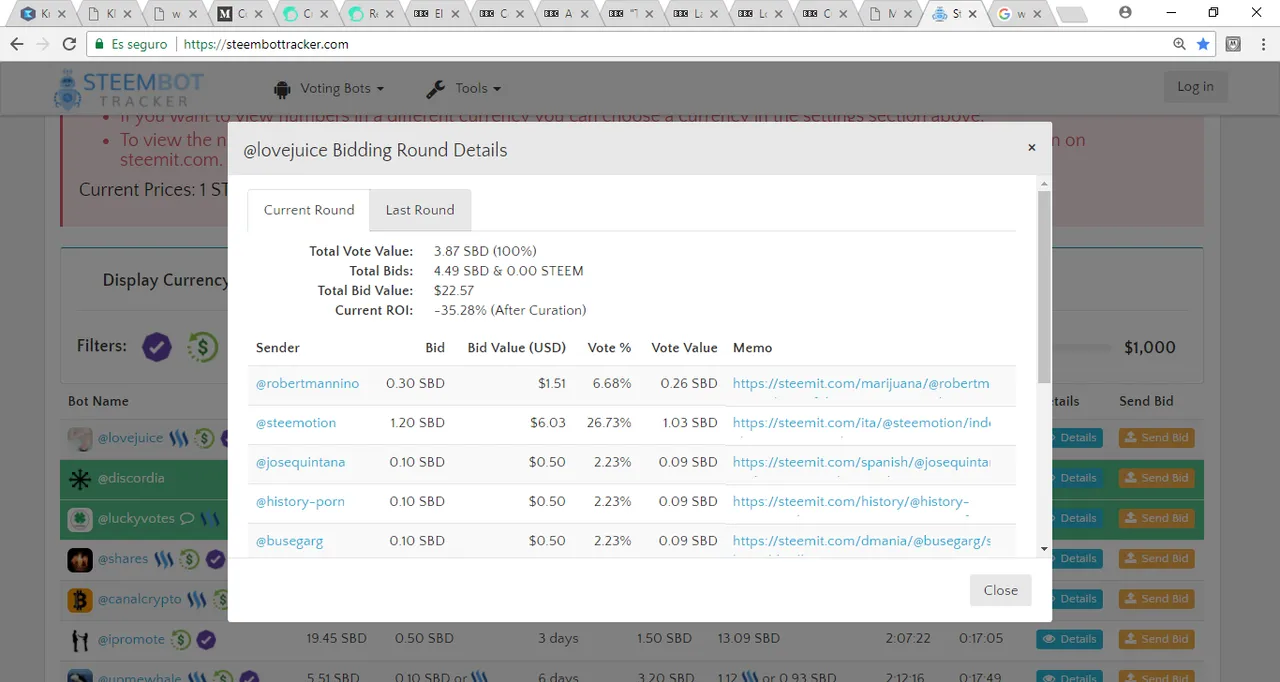
Task: Open Details for the @ipromote row
Action: pos(1069,639)
